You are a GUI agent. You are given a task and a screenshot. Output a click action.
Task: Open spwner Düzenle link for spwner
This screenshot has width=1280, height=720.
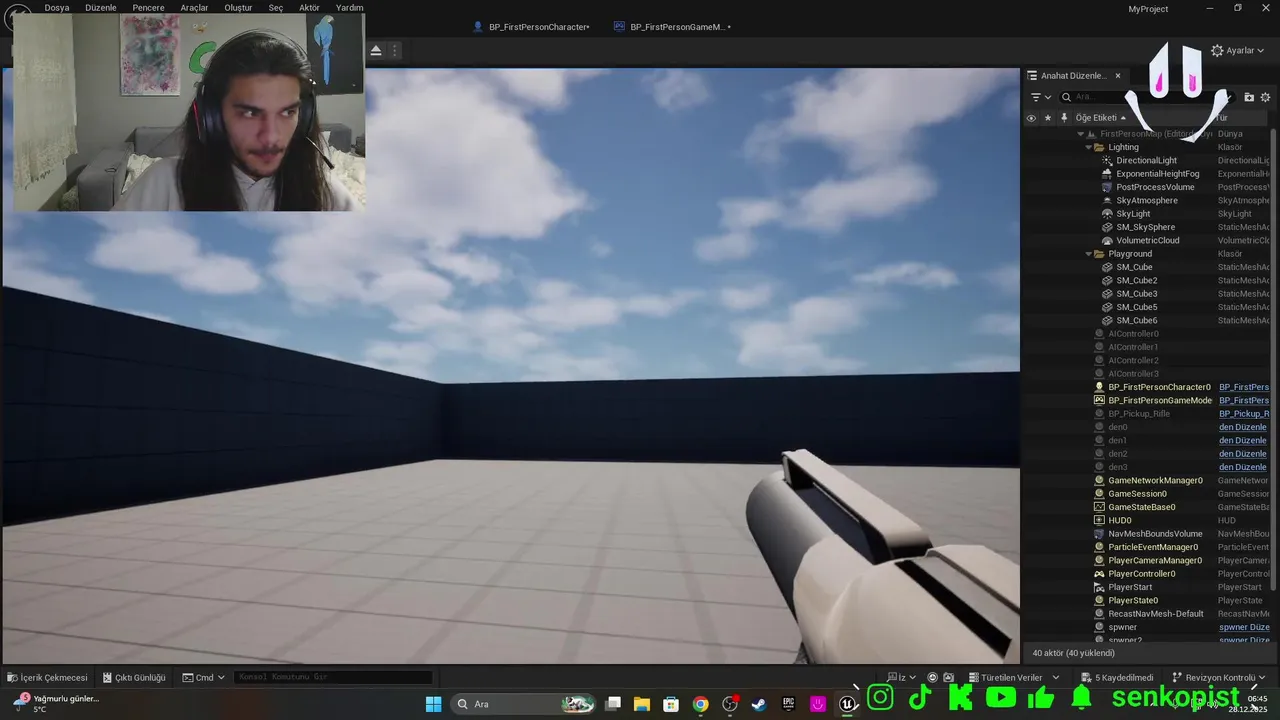1244,627
